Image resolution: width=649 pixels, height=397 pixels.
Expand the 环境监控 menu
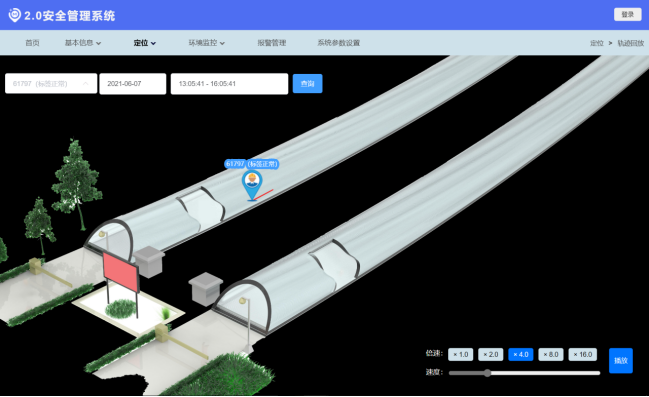pos(207,43)
